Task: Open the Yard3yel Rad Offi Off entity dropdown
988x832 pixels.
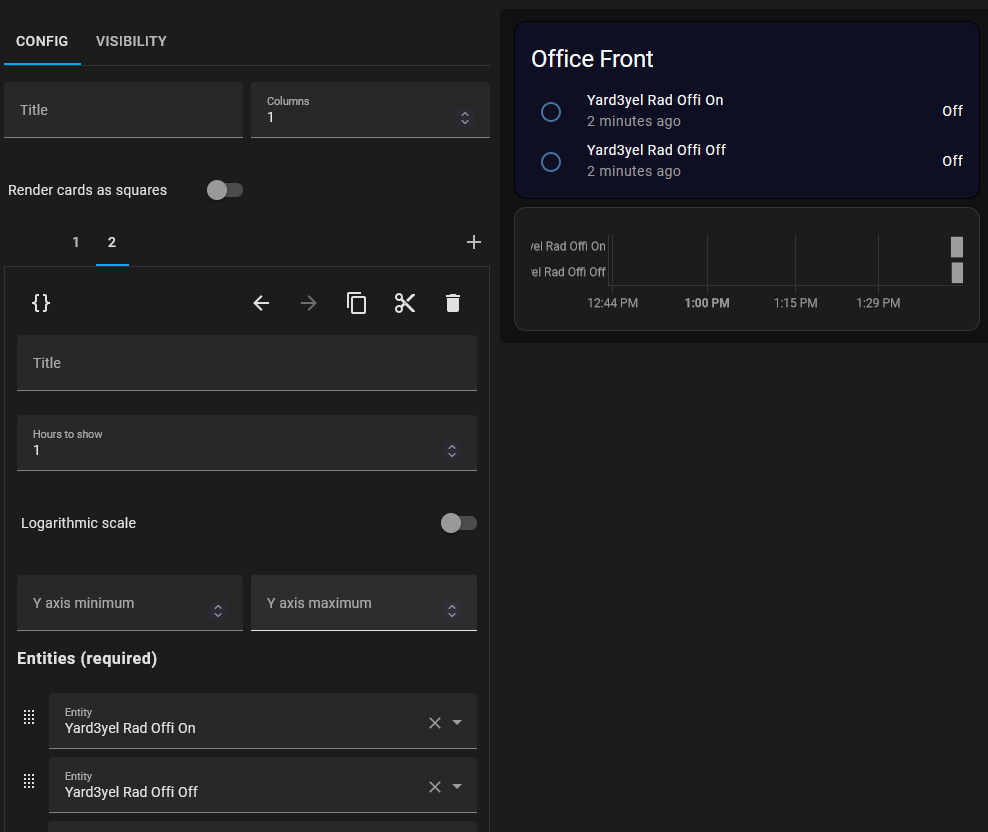Action: coord(457,786)
